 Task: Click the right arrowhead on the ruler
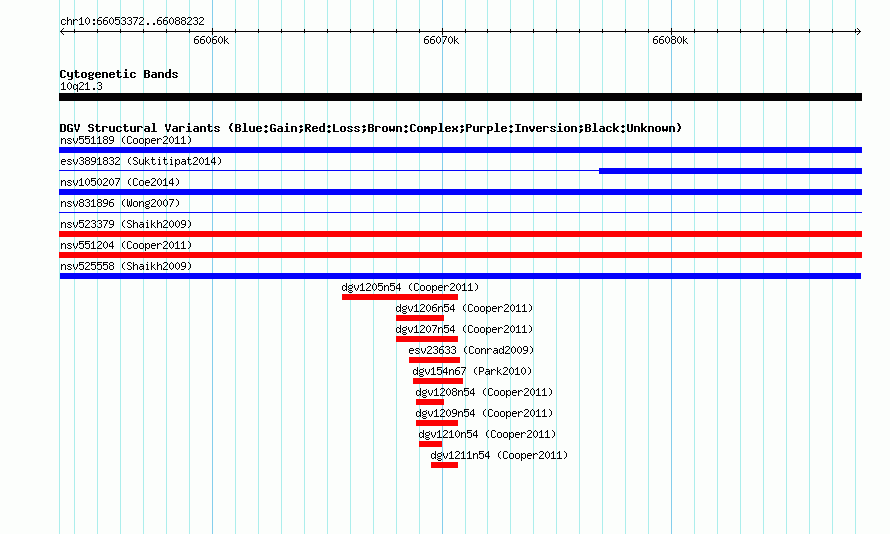pyautogui.click(x=858, y=31)
